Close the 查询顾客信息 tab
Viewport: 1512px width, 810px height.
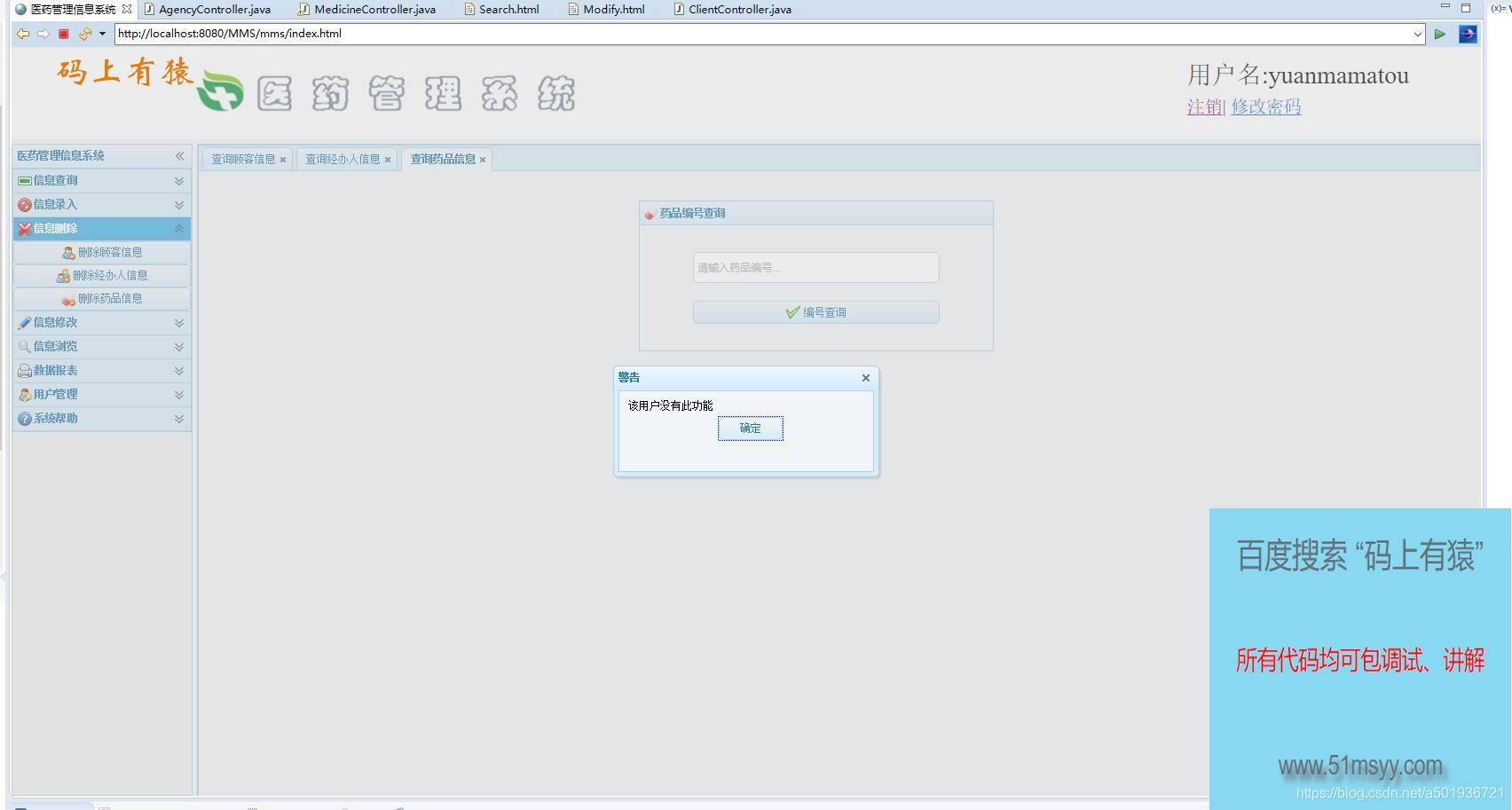[x=283, y=161]
